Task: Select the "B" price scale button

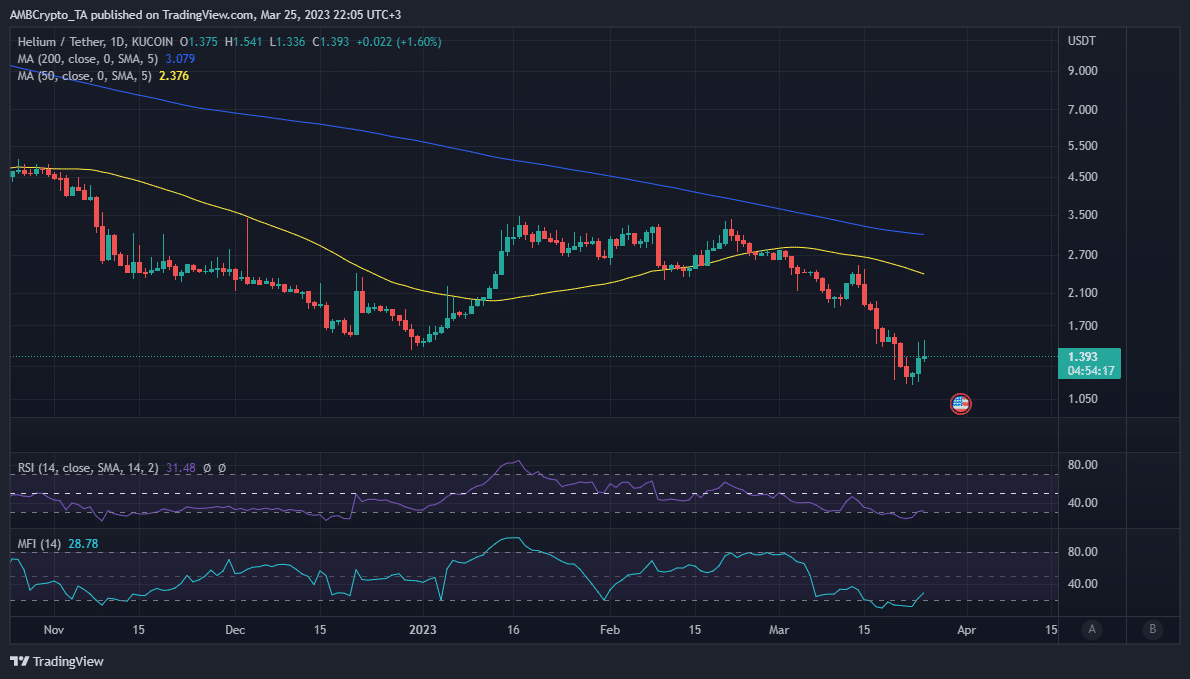Action: point(1152,630)
